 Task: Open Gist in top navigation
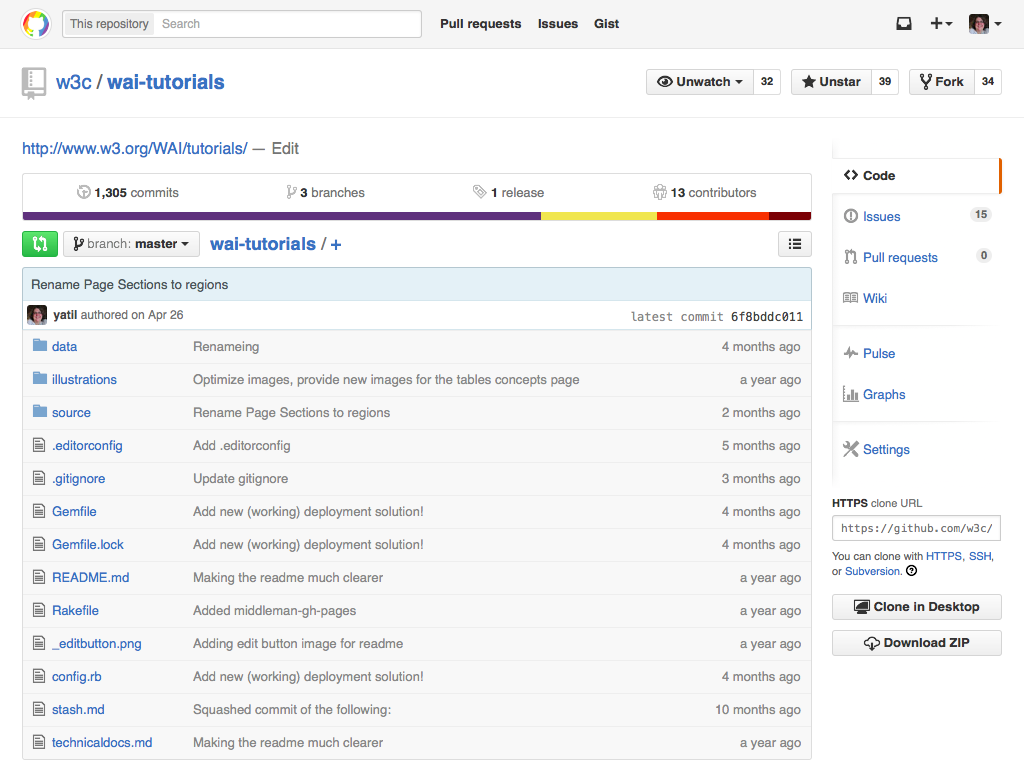click(x=606, y=24)
